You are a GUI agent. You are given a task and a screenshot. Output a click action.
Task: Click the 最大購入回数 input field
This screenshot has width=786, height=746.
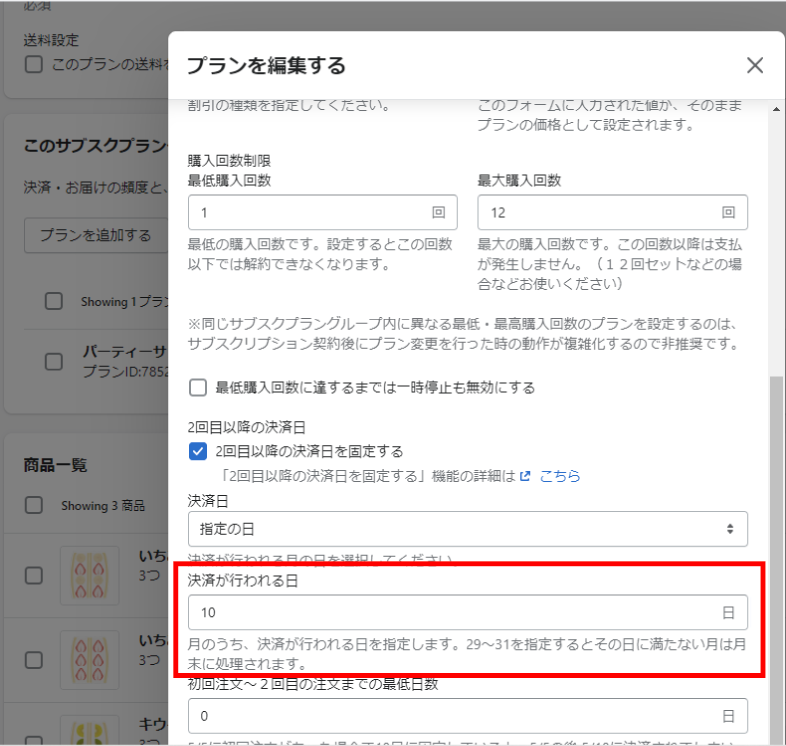[x=612, y=213]
